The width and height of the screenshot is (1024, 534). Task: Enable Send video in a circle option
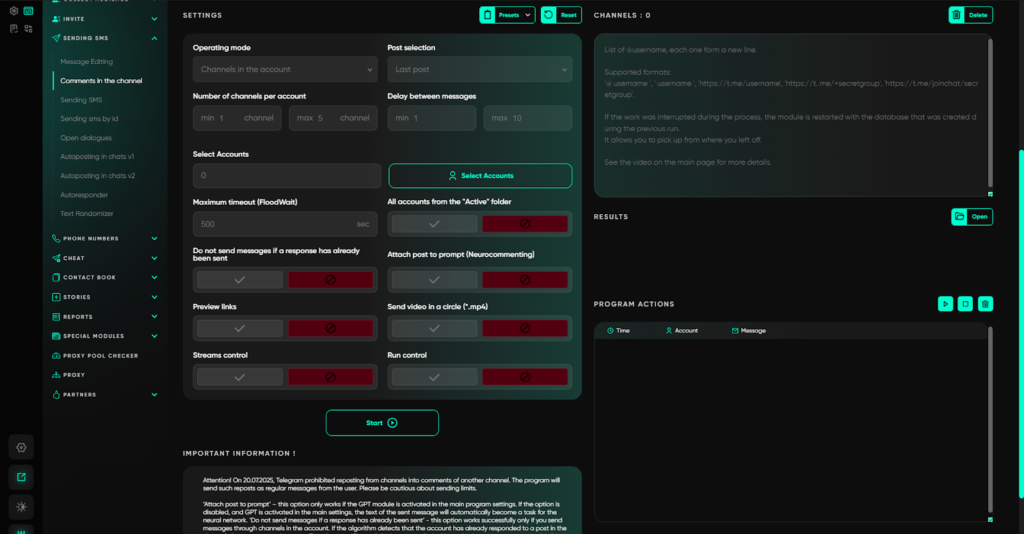point(434,328)
